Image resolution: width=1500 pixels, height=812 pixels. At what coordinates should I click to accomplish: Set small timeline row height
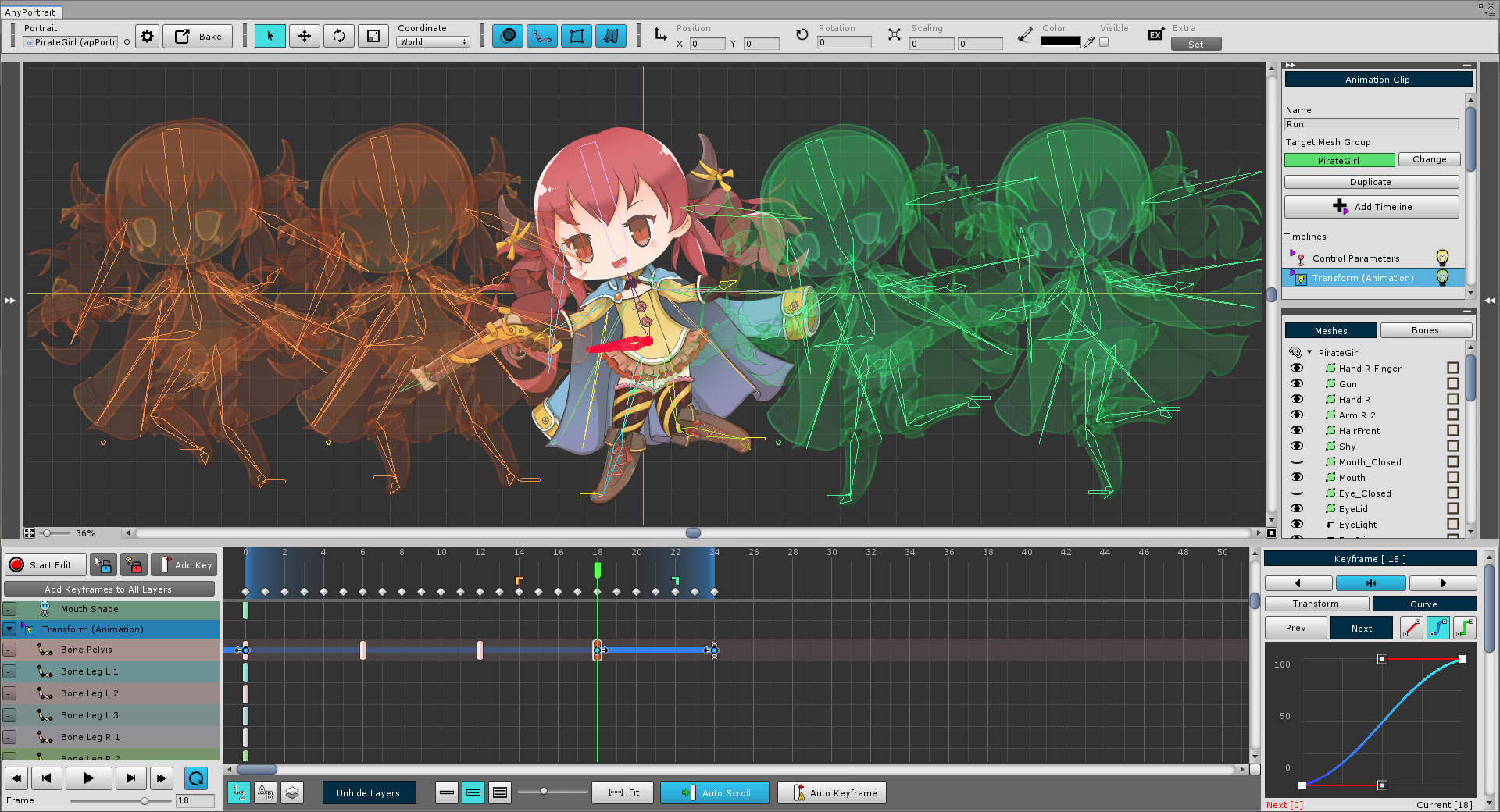(447, 792)
